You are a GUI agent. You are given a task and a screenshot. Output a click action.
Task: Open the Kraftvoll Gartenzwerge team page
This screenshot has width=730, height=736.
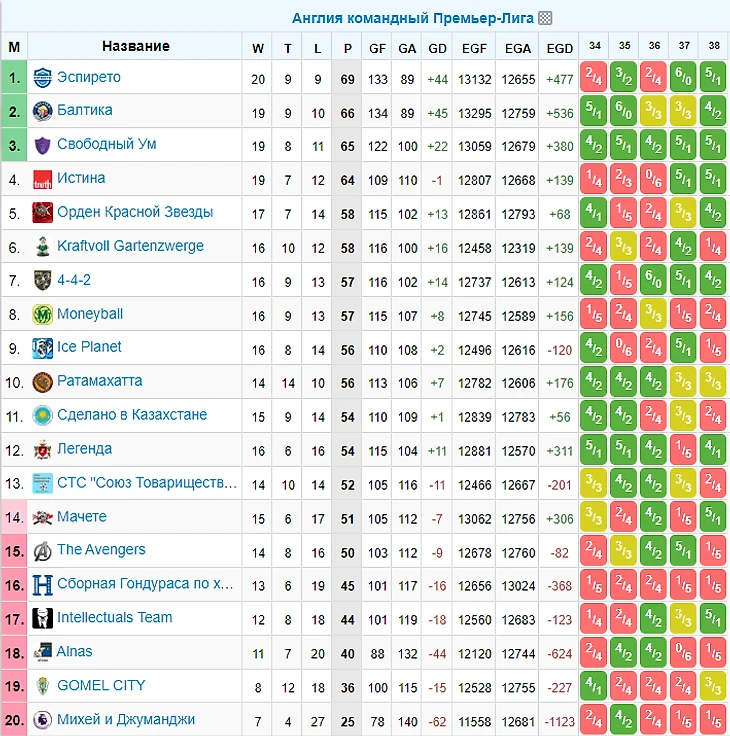coord(130,246)
